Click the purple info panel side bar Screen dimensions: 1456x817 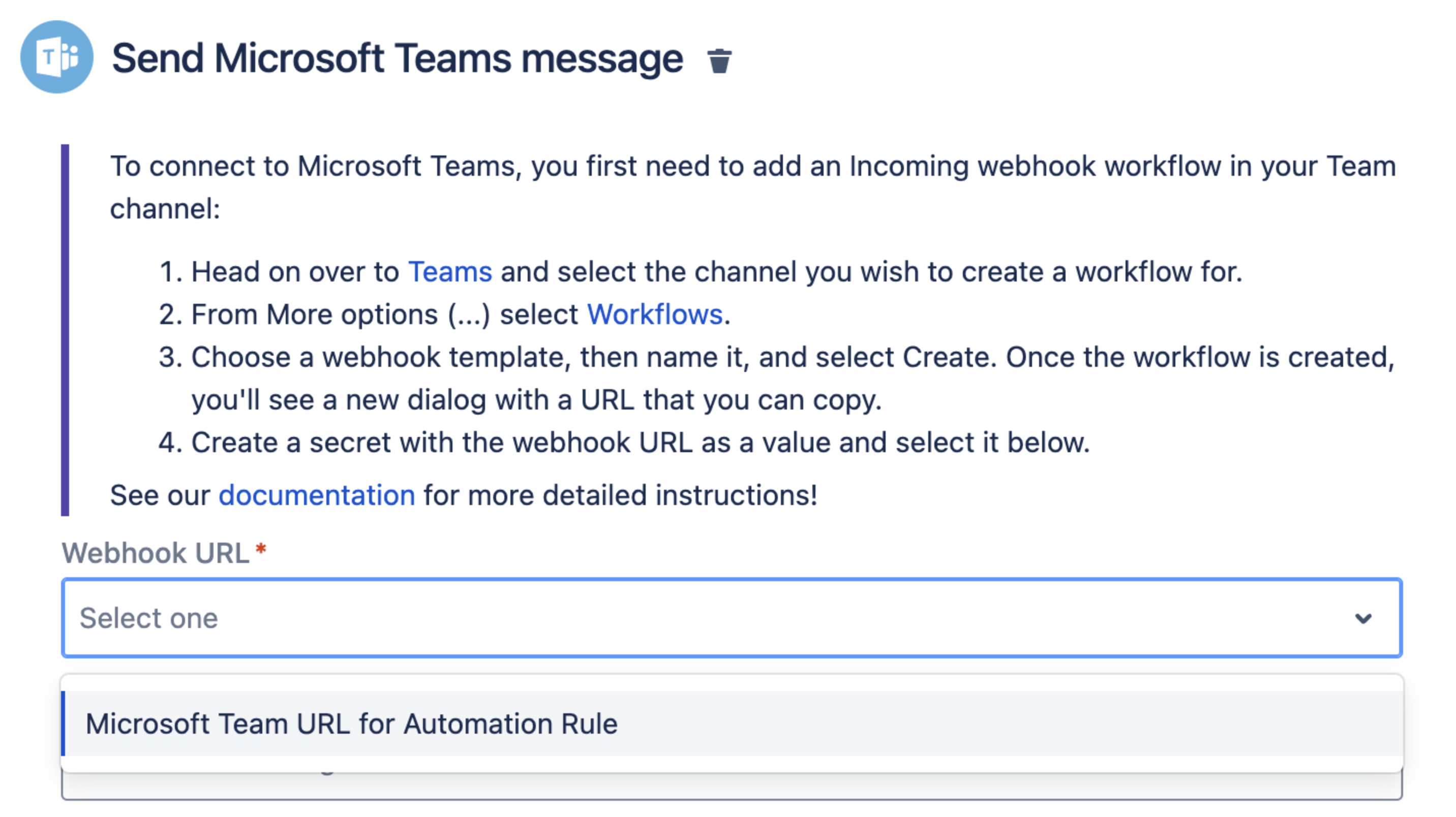click(x=65, y=330)
